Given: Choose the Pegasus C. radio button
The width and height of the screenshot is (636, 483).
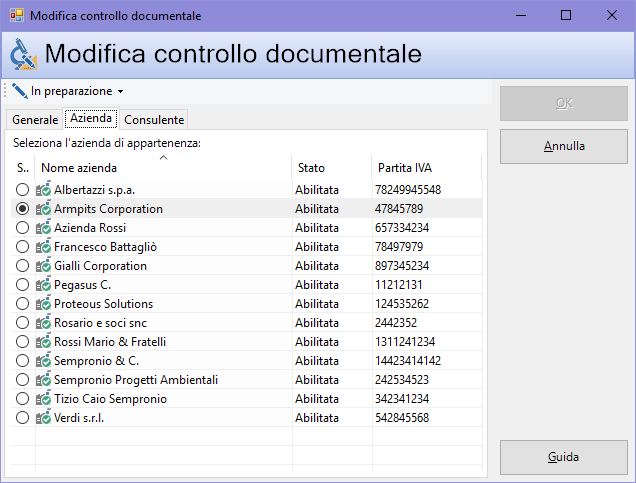Looking at the screenshot, I should click(22, 285).
